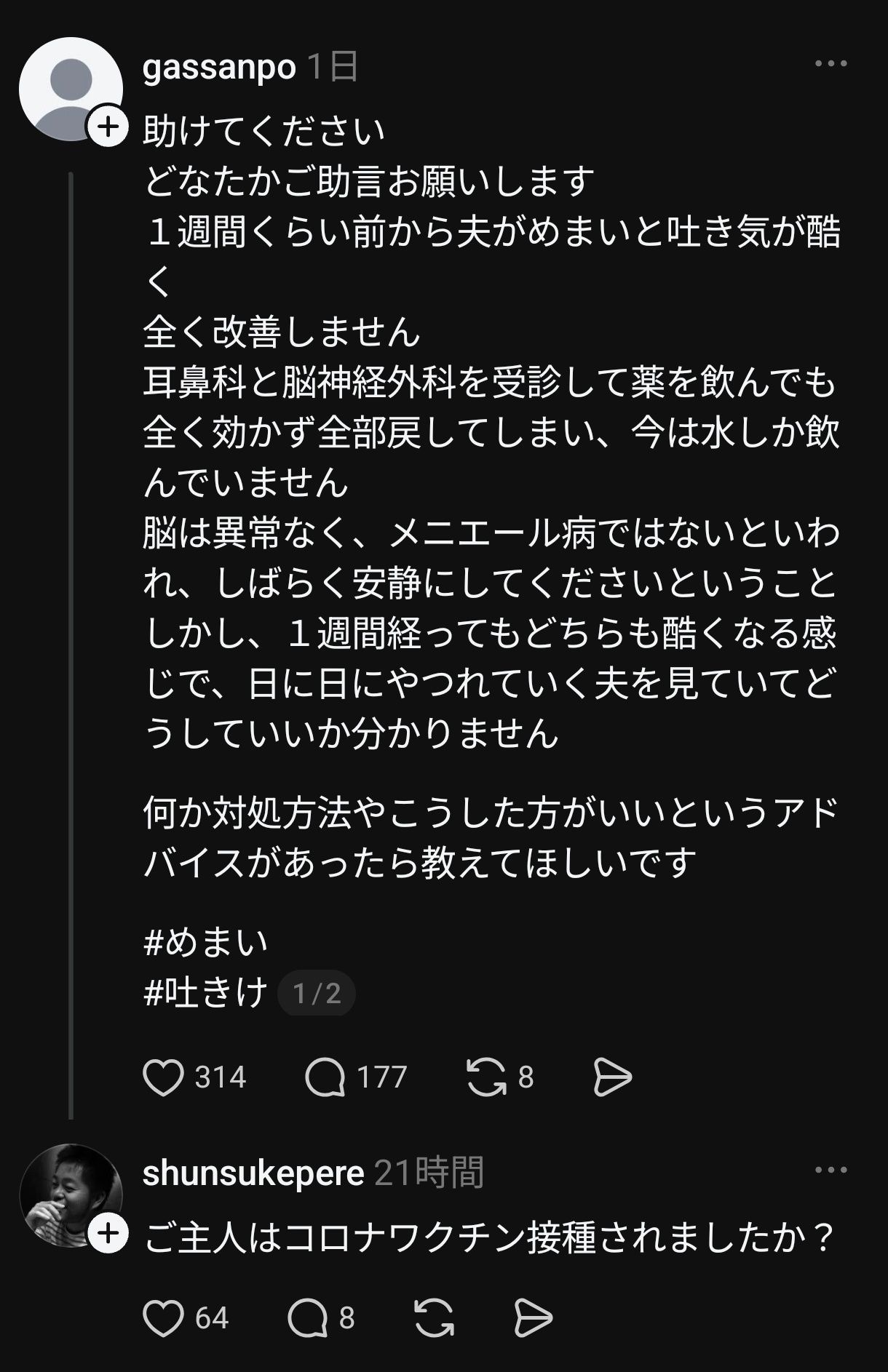The width and height of the screenshot is (888, 1372).
Task: Share shunsukepere's reply via the paper plane icon
Action: coord(533,1318)
